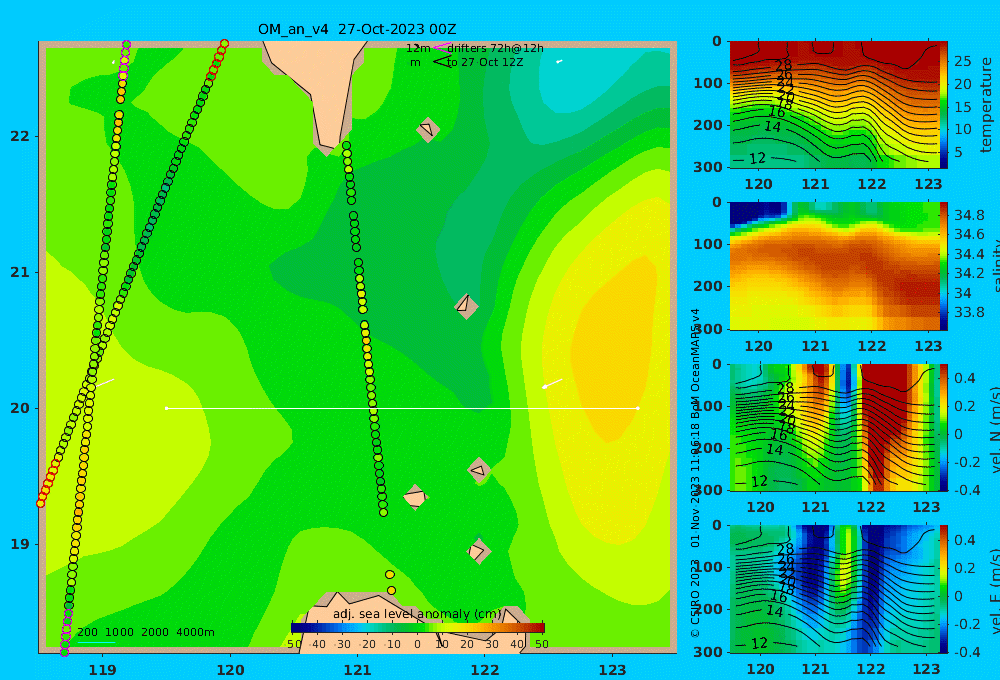
Task: Click the '25' temperature color bar tick
Action: (x=962, y=61)
